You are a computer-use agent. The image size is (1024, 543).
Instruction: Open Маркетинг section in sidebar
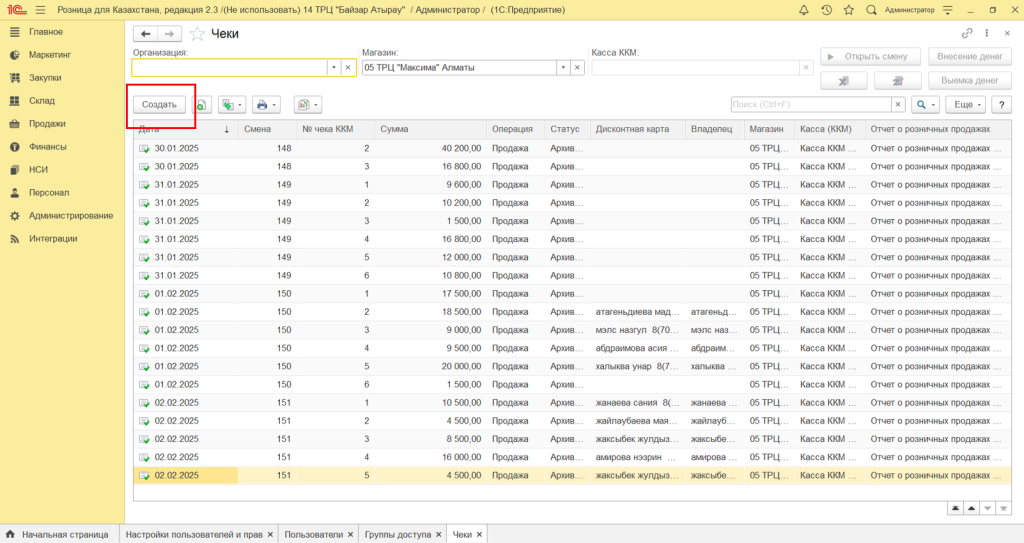pyautogui.click(x=50, y=55)
